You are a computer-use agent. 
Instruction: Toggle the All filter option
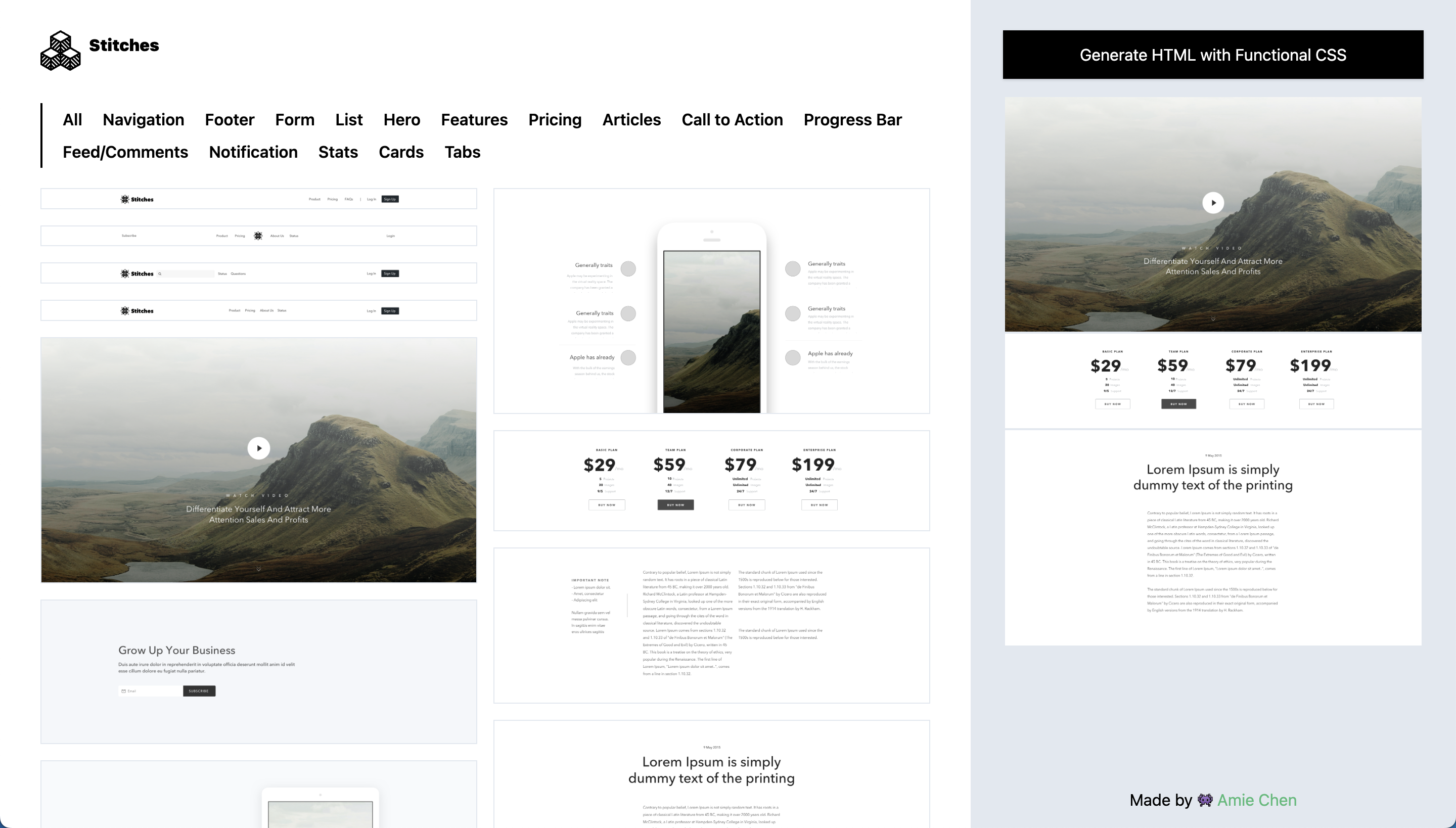(x=72, y=120)
